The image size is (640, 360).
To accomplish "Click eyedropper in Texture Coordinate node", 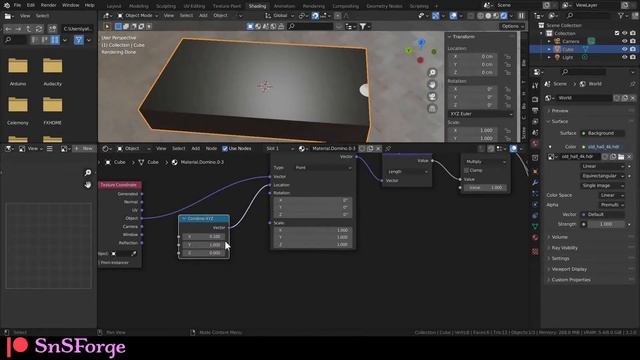I will tap(133, 254).
